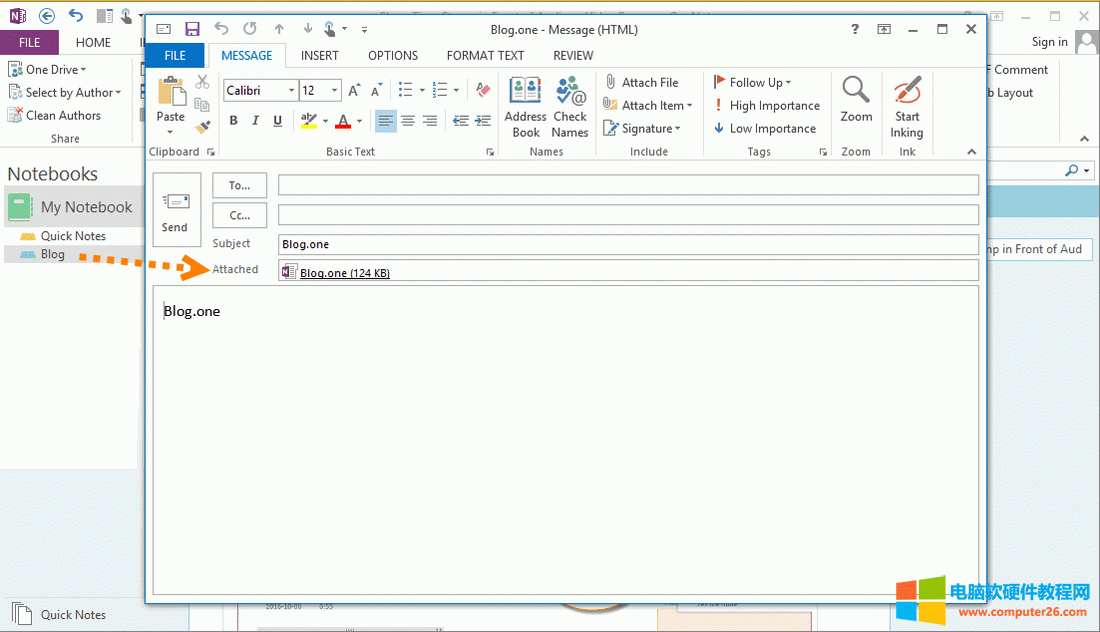Open the OPTIONS ribbon tab
Image resolution: width=1100 pixels, height=632 pixels.
tap(393, 55)
